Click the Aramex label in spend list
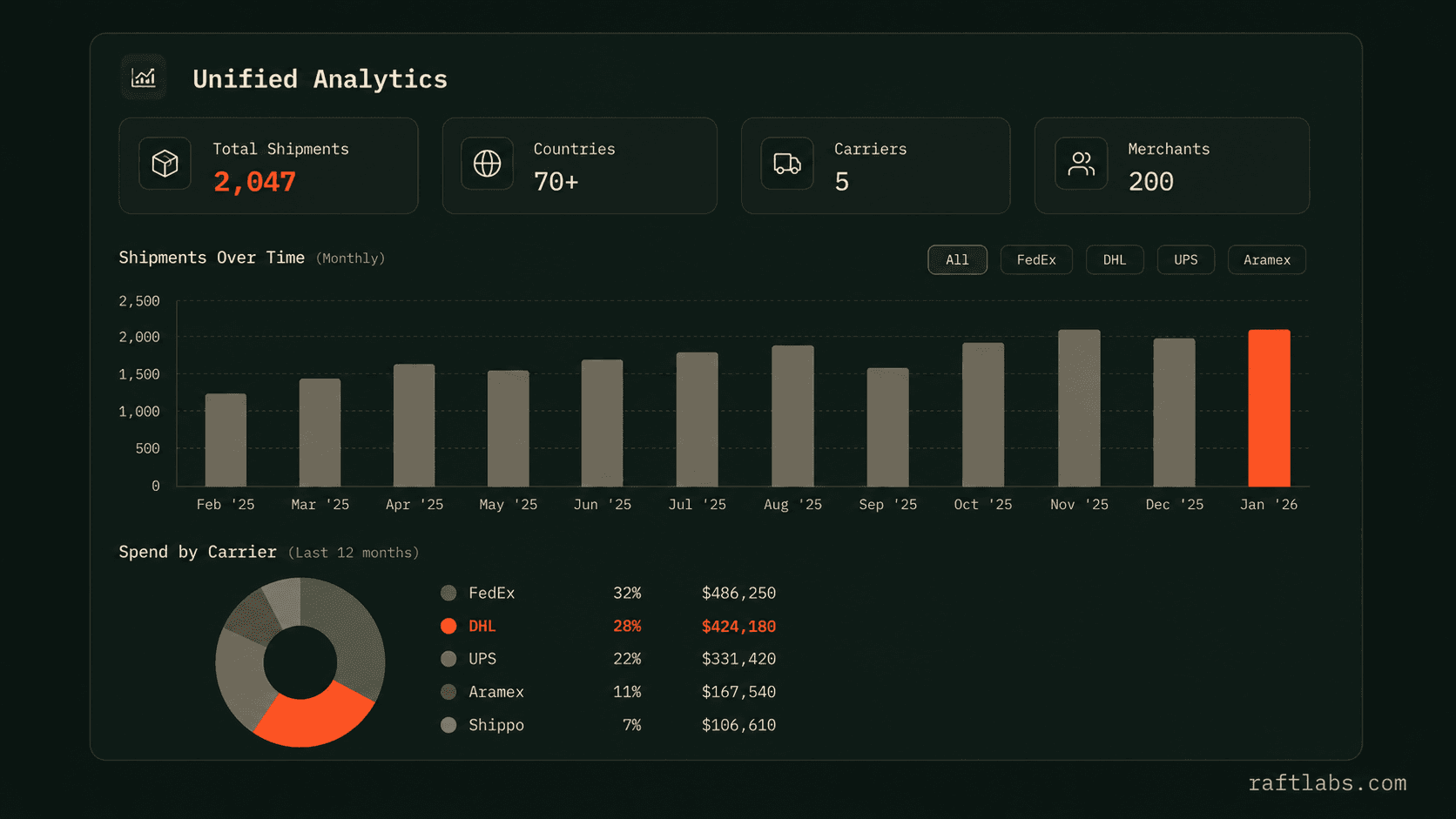 496,692
